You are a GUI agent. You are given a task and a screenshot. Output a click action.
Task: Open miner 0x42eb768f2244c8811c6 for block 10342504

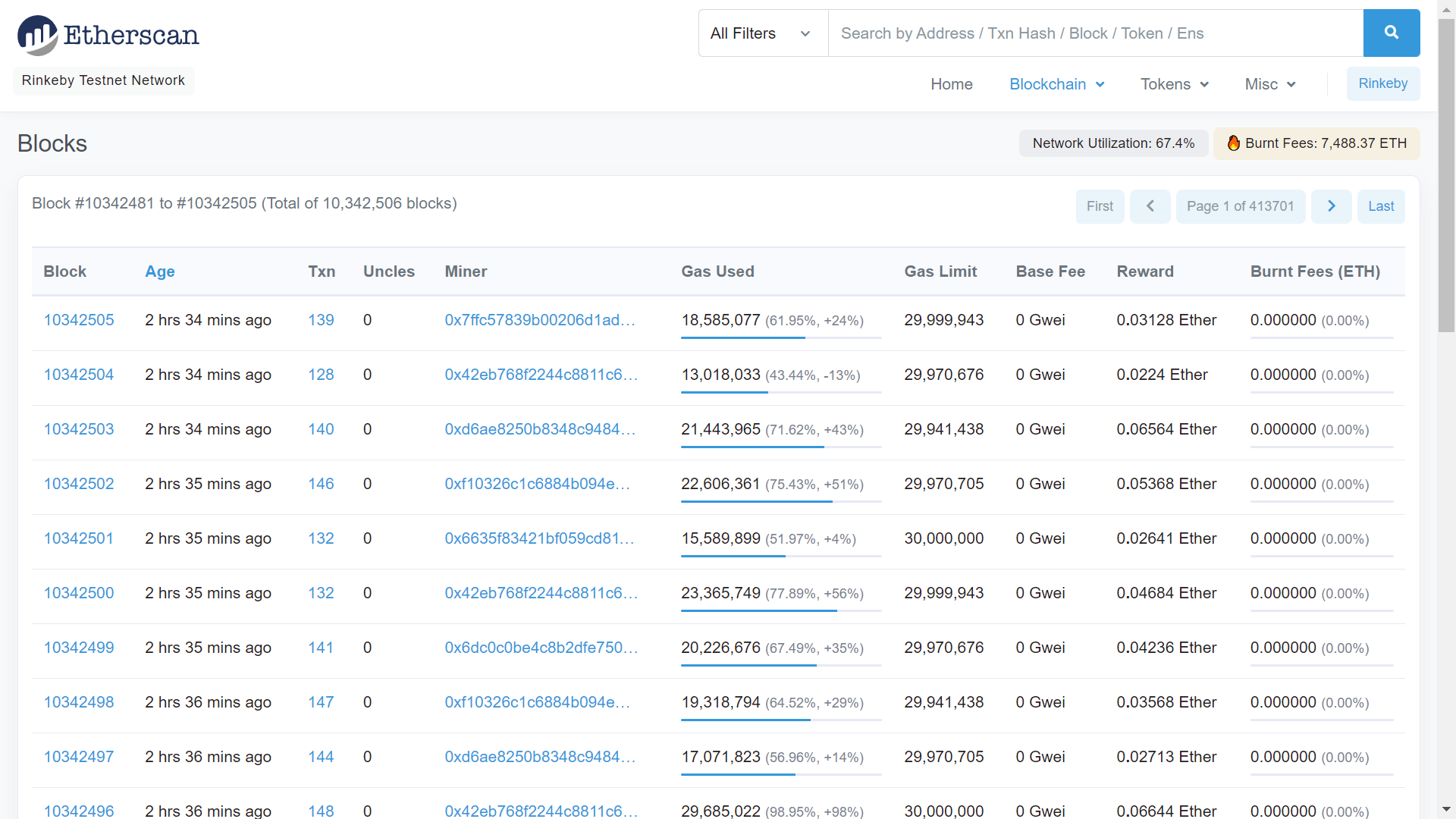pyautogui.click(x=541, y=375)
